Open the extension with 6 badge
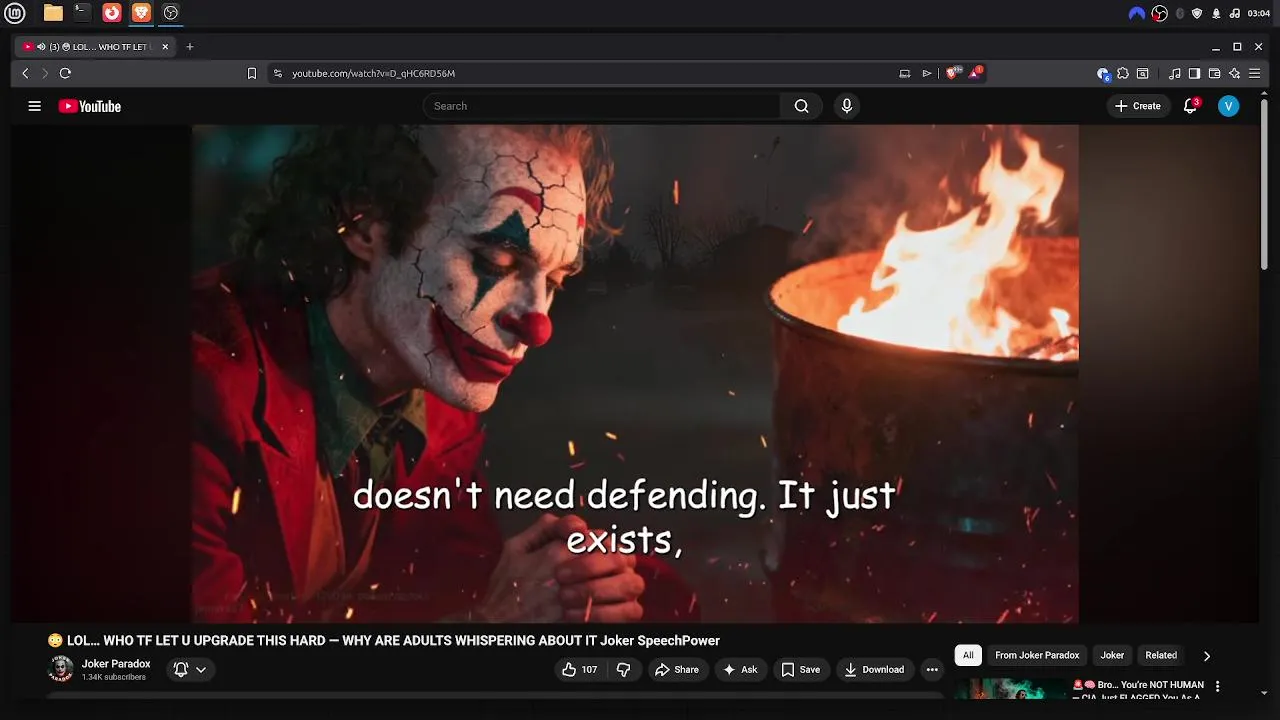The height and width of the screenshot is (720, 1280). click(x=1103, y=73)
